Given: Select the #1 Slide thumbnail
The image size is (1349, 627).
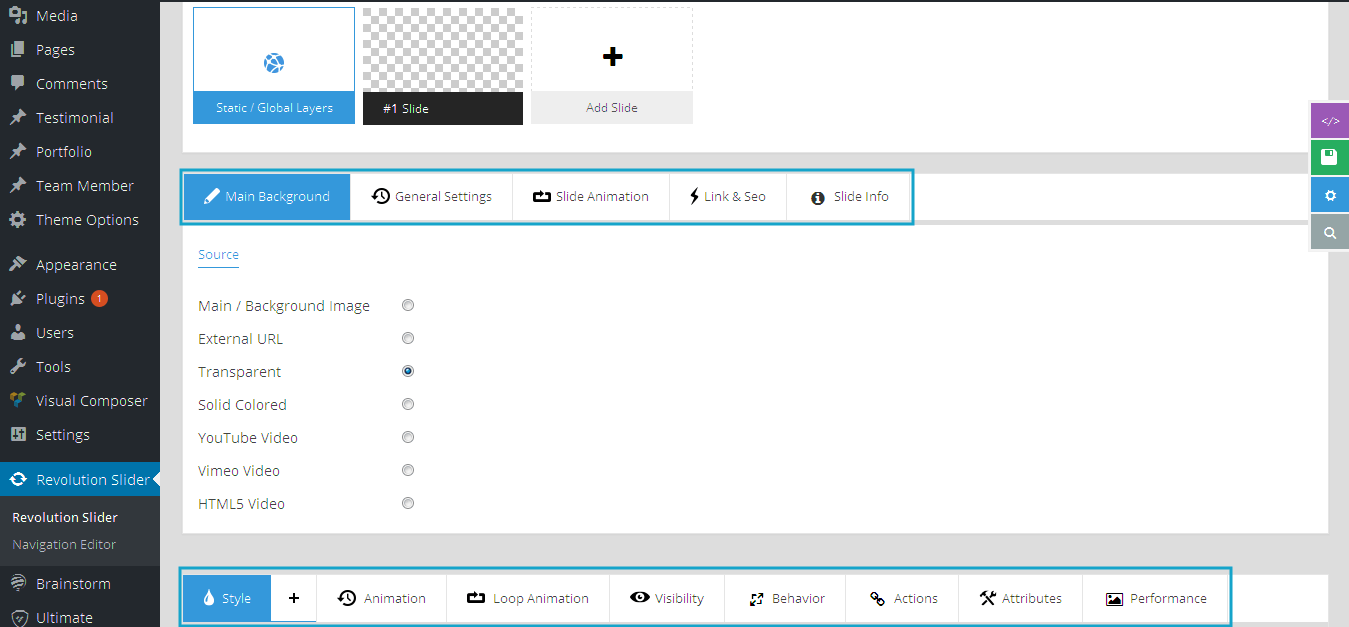Looking at the screenshot, I should click(442, 66).
